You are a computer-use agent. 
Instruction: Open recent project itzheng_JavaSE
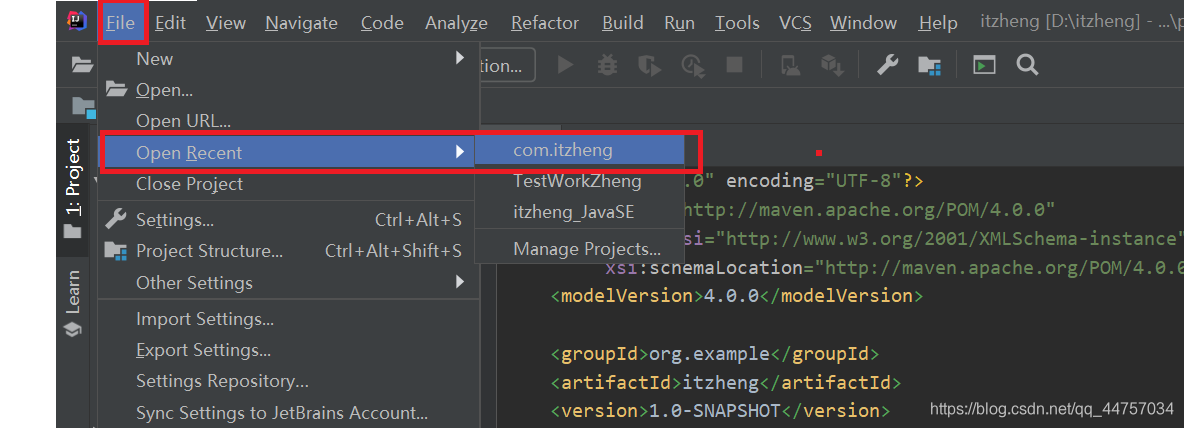[x=580, y=213]
